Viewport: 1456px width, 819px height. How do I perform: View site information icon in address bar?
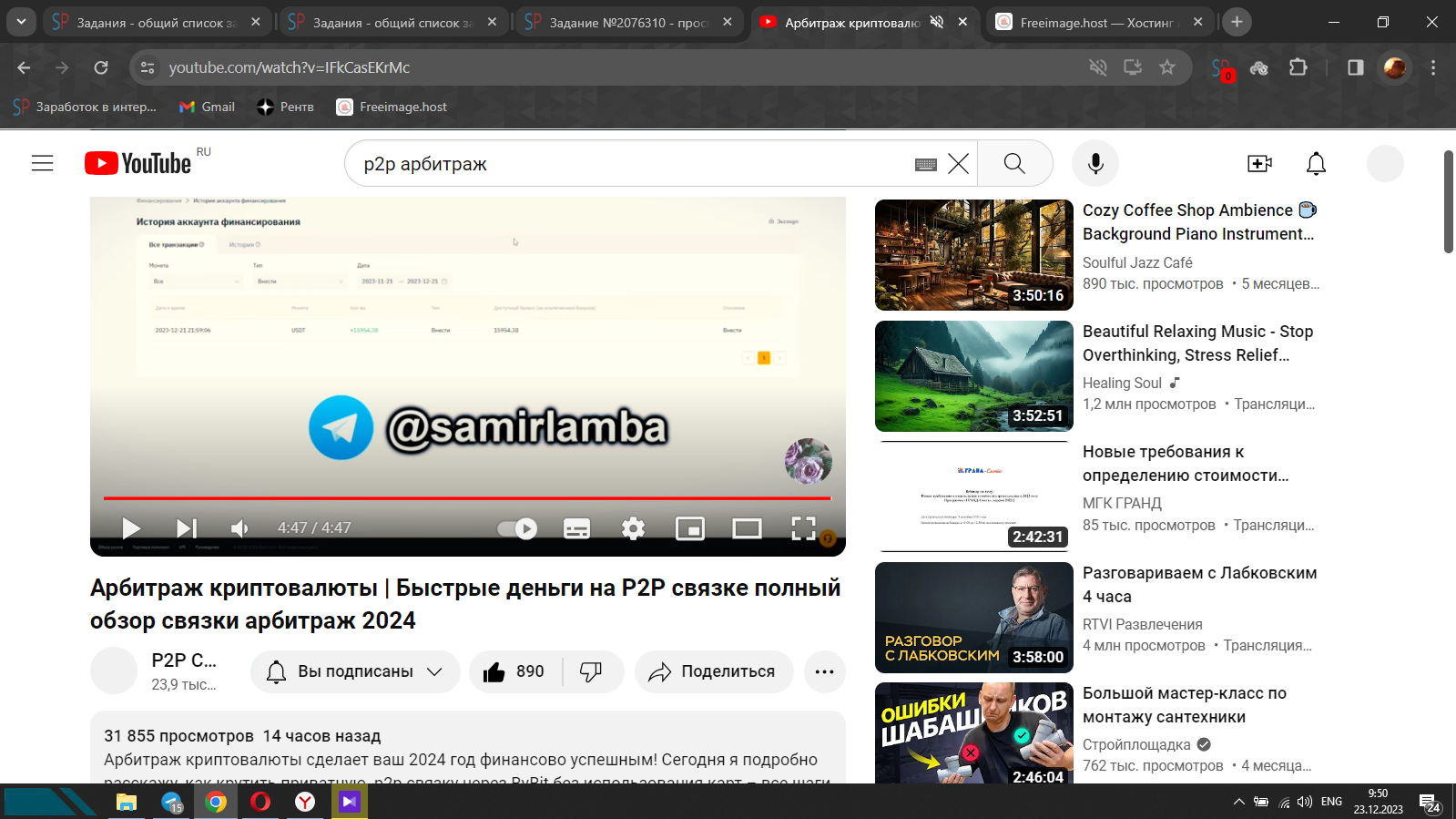(x=148, y=67)
